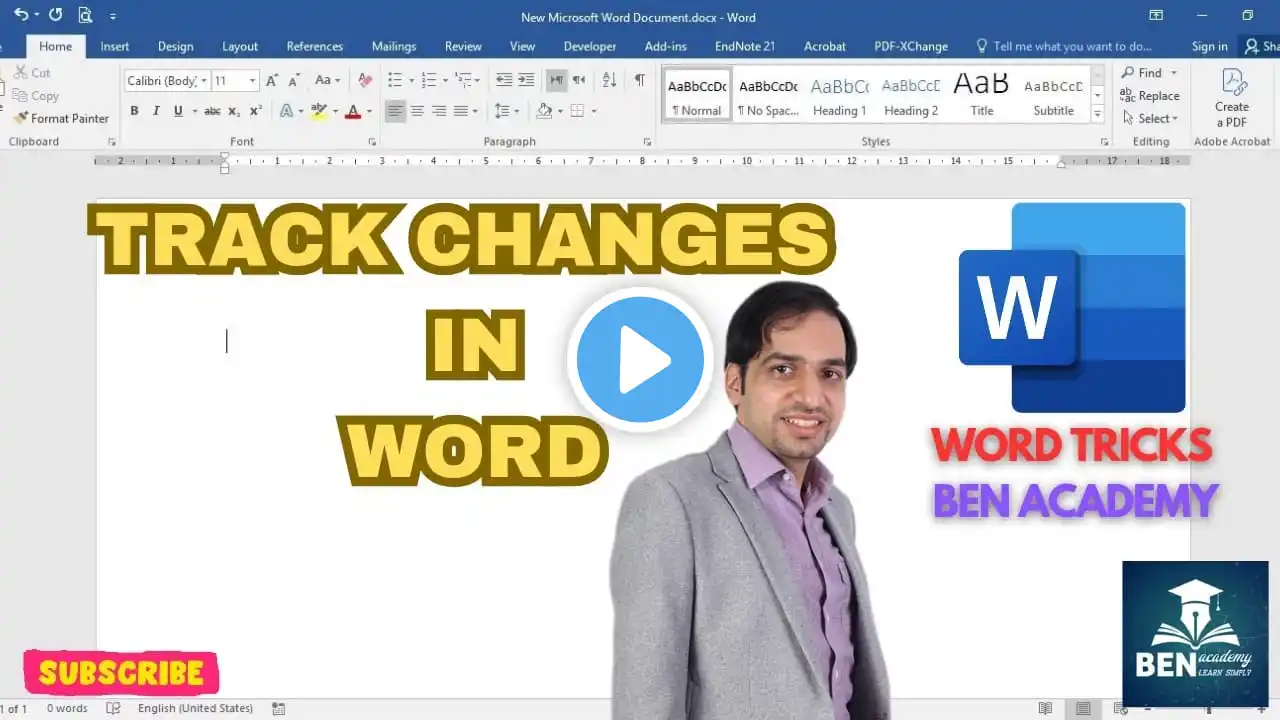The image size is (1280, 720).
Task: Apply strikethrough to text
Action: click(x=212, y=111)
